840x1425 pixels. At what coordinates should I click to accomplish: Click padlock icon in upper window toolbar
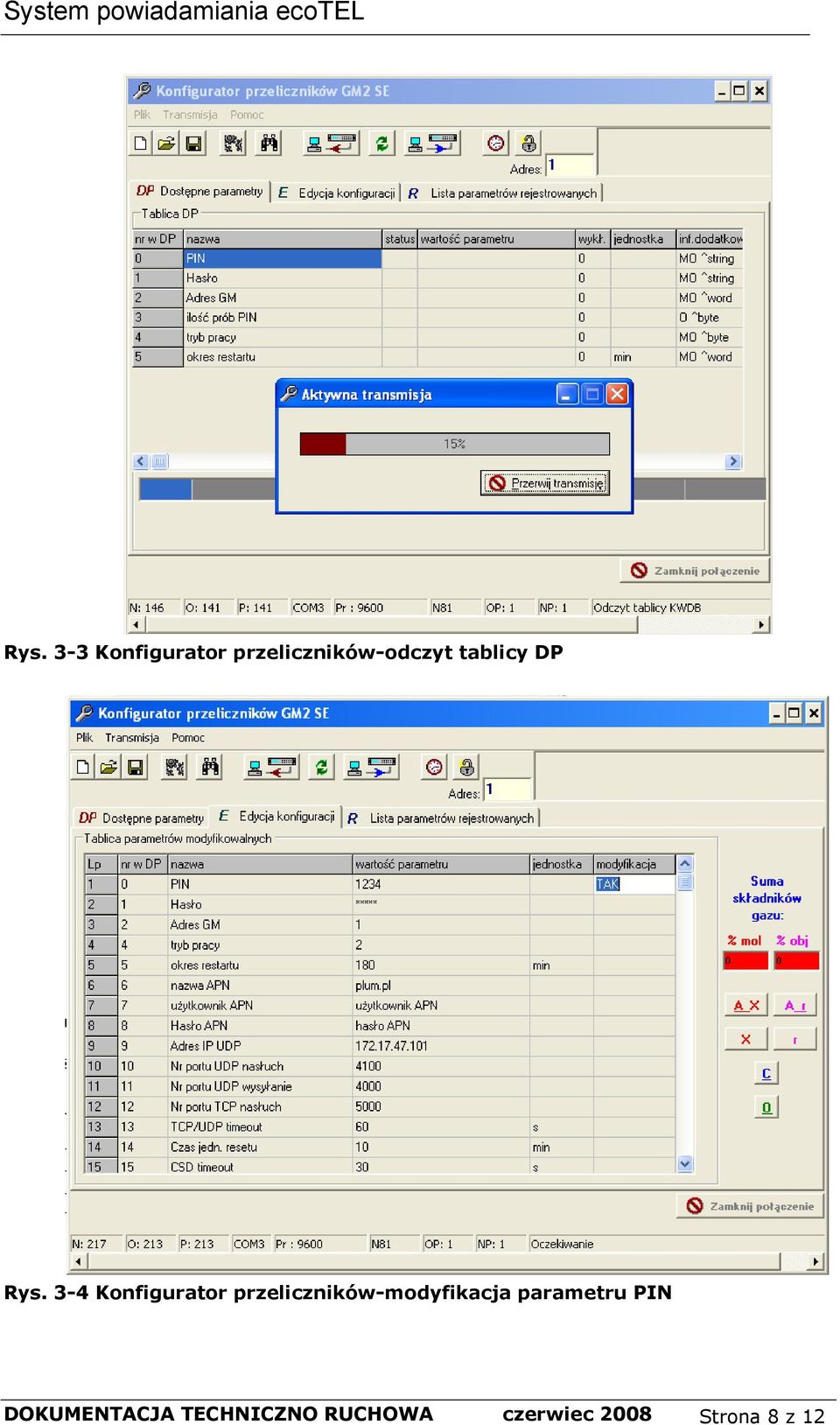(x=528, y=143)
